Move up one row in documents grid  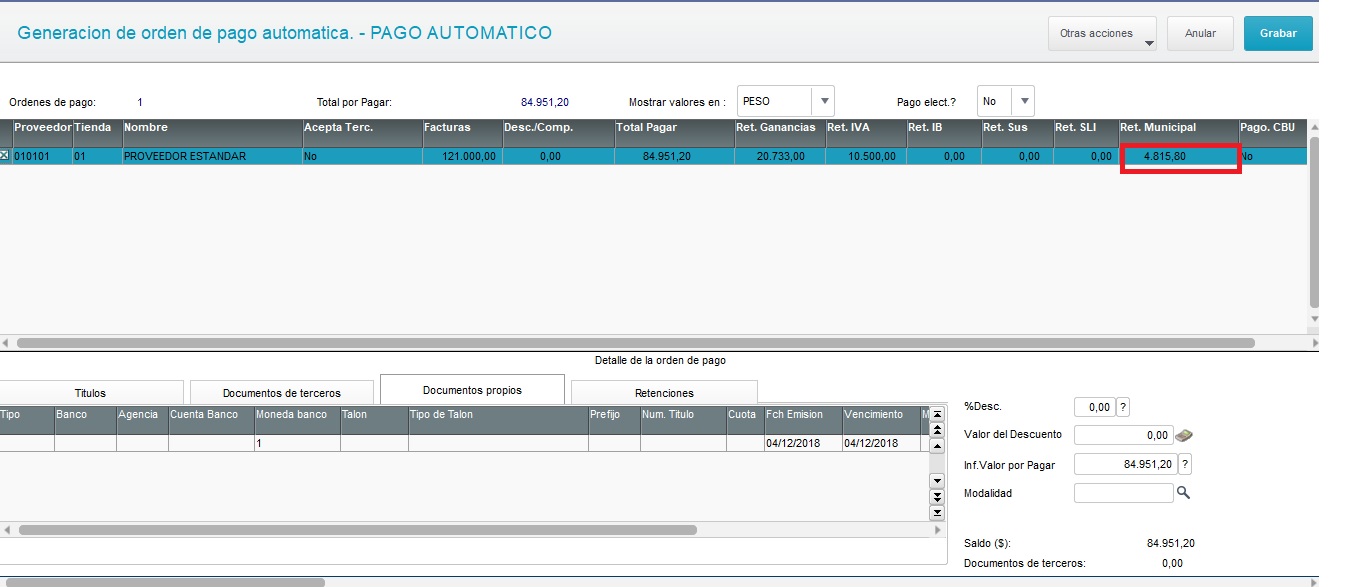[x=937, y=446]
